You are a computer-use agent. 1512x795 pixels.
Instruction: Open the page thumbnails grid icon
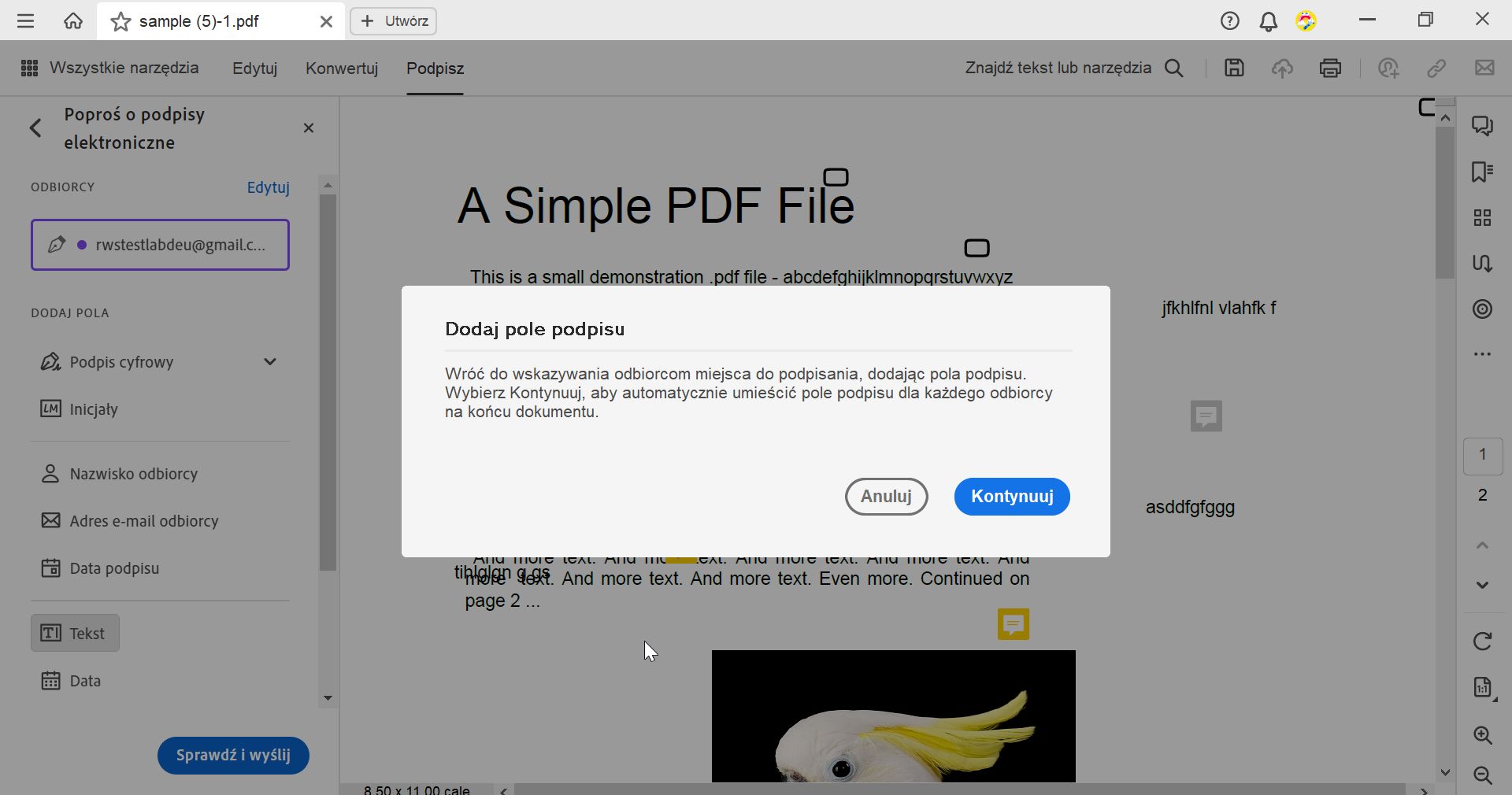[1483, 217]
